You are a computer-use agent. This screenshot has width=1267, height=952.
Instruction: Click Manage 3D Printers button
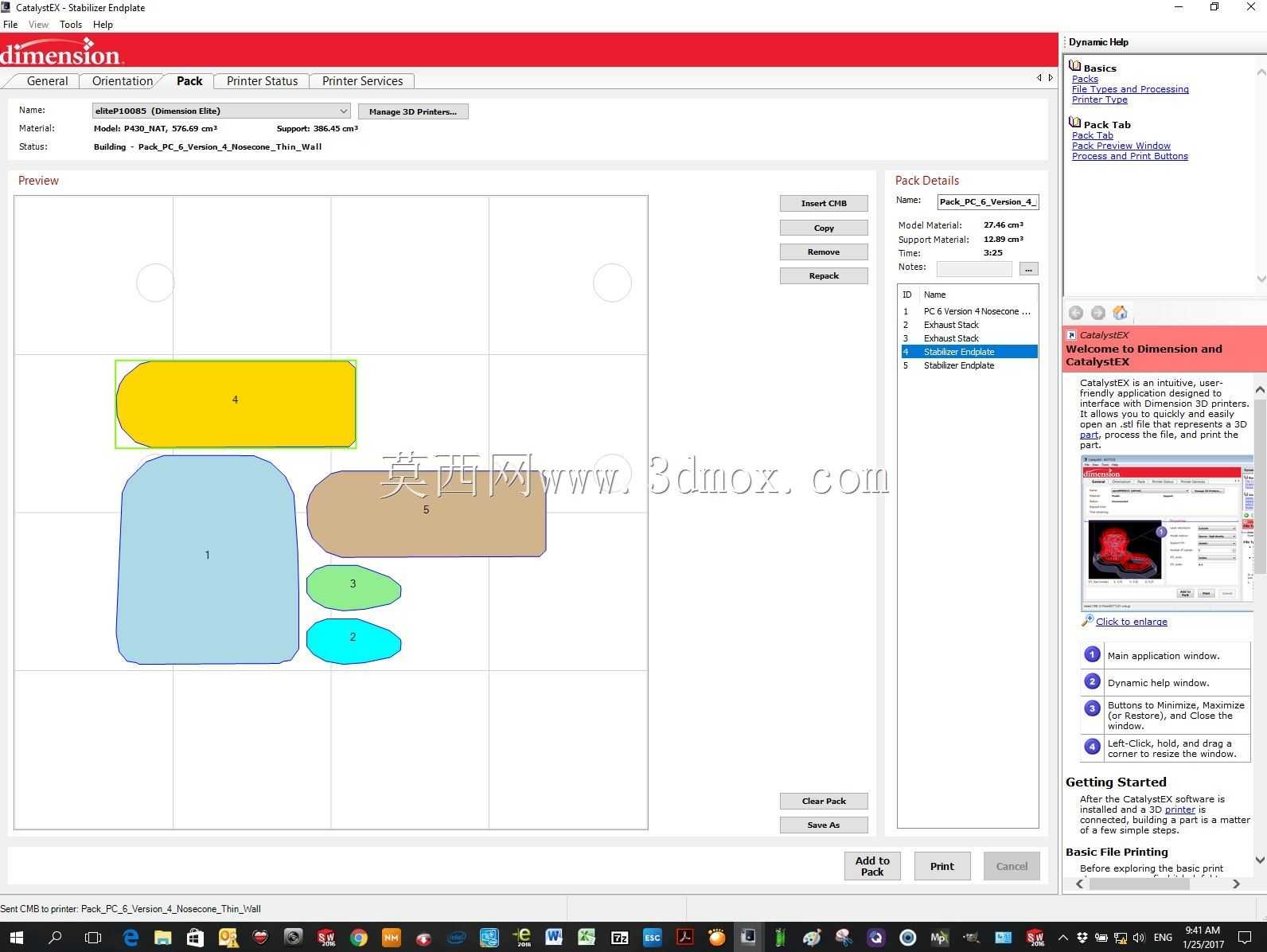tap(413, 111)
